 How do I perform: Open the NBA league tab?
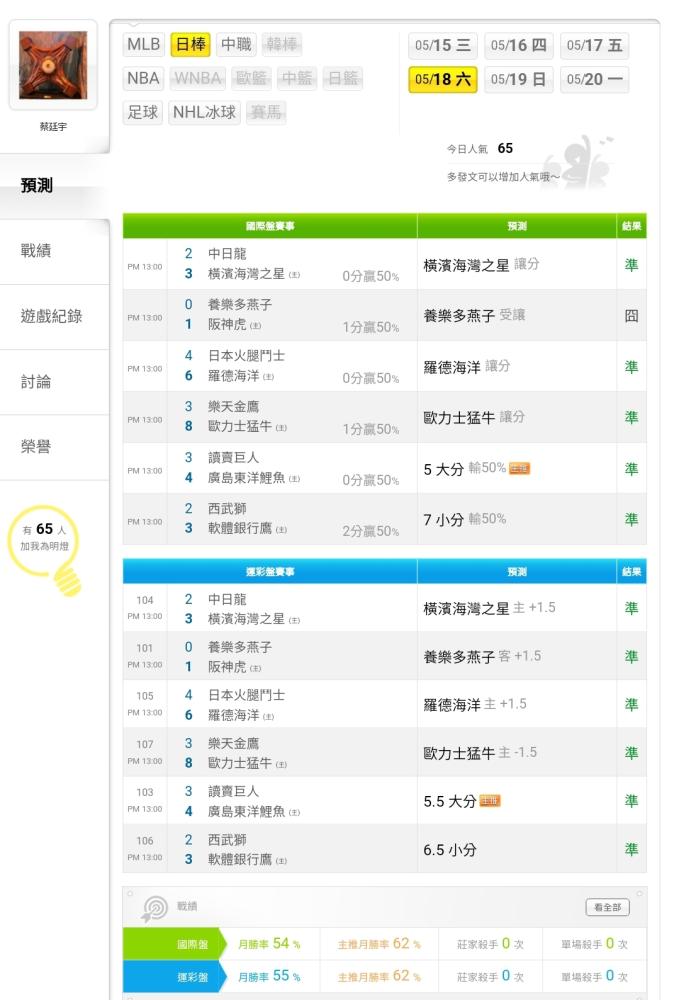[143, 78]
